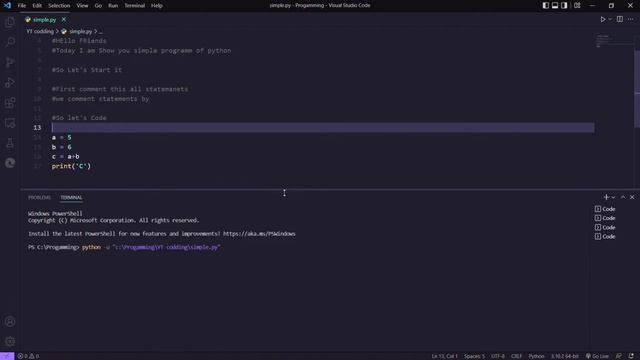640x360 pixels.
Task: Open the Explorer view in activity bar
Action: click(x=10, y=22)
